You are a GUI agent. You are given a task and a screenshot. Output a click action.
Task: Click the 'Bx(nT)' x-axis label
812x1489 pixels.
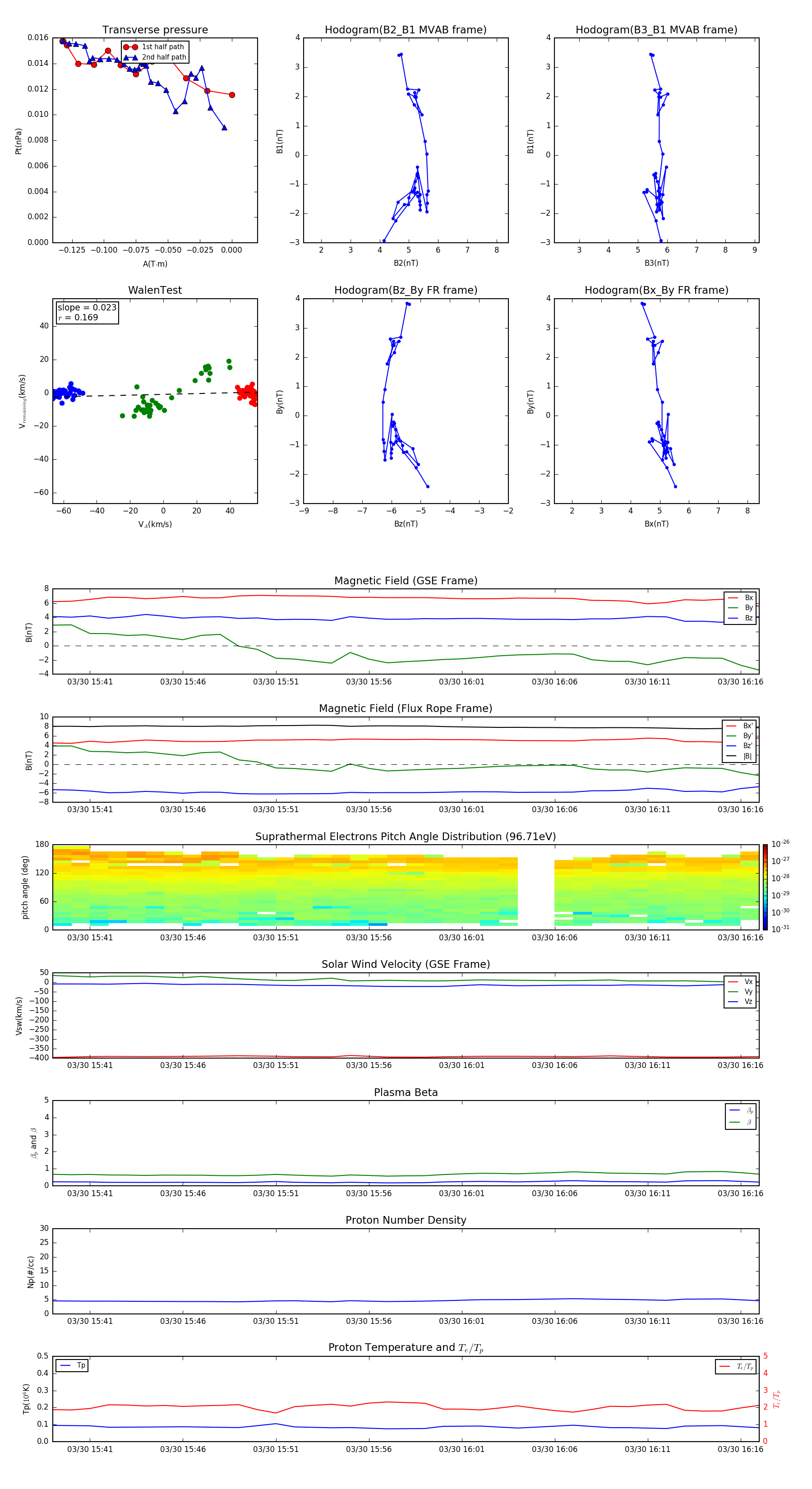pos(656,524)
